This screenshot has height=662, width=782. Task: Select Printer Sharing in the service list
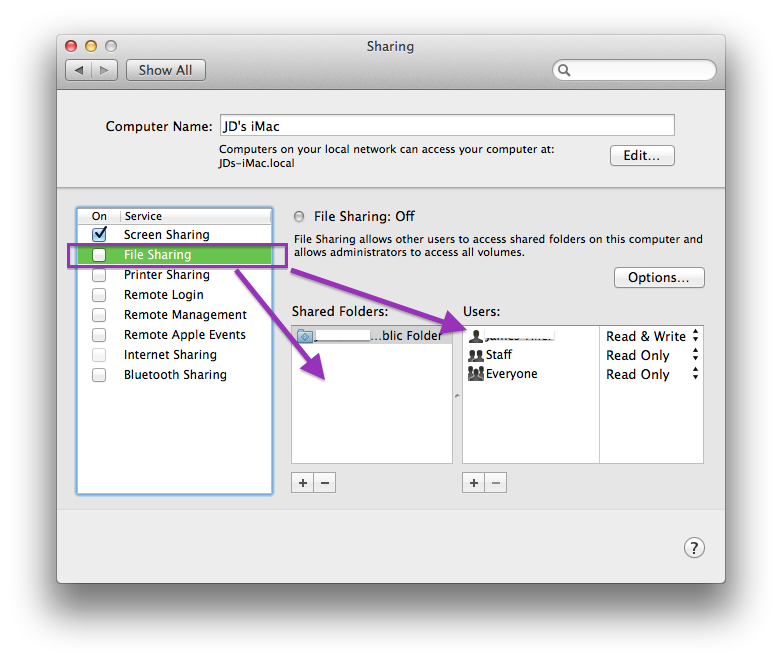click(167, 275)
